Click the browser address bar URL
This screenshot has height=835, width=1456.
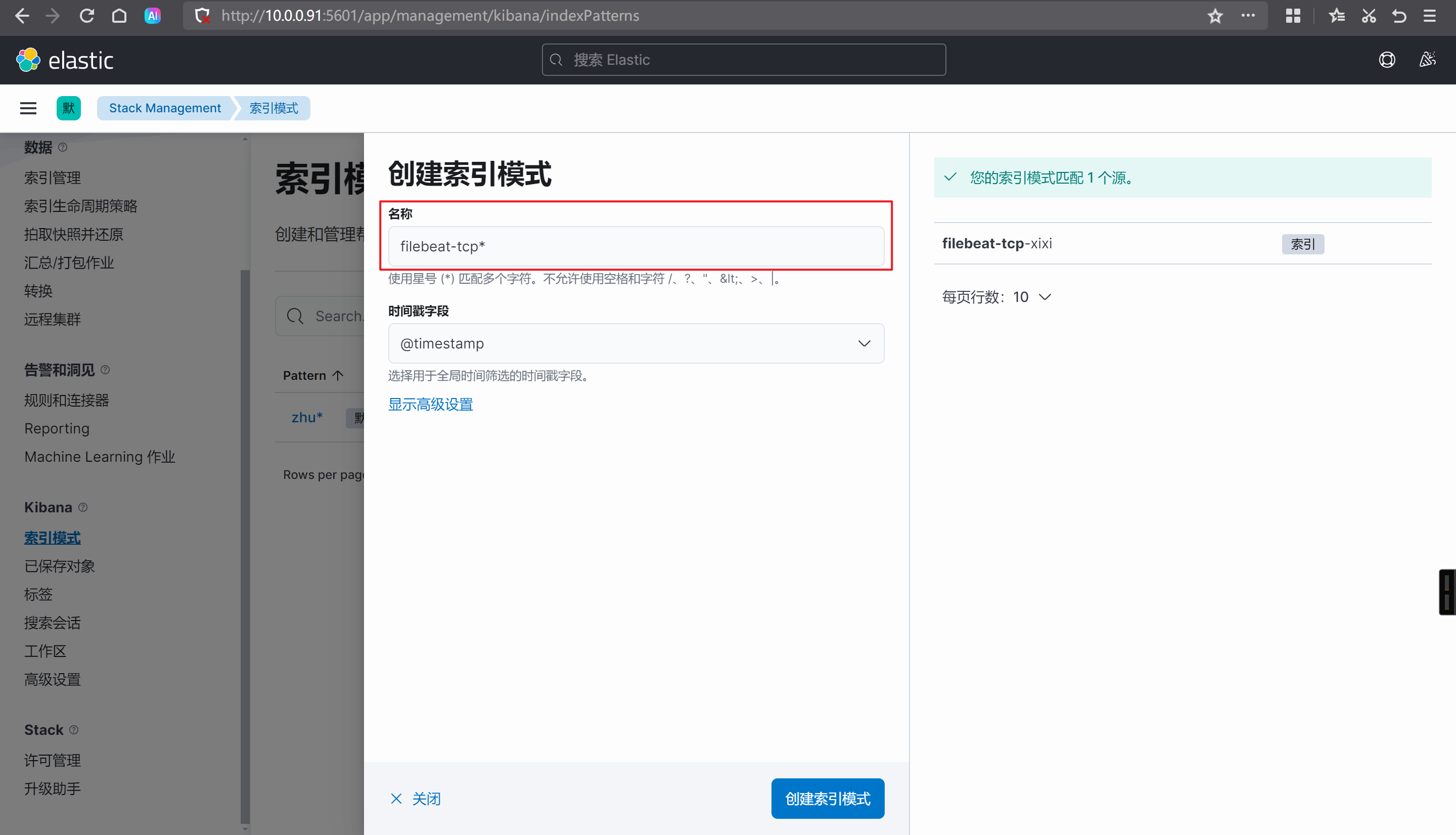click(431, 16)
